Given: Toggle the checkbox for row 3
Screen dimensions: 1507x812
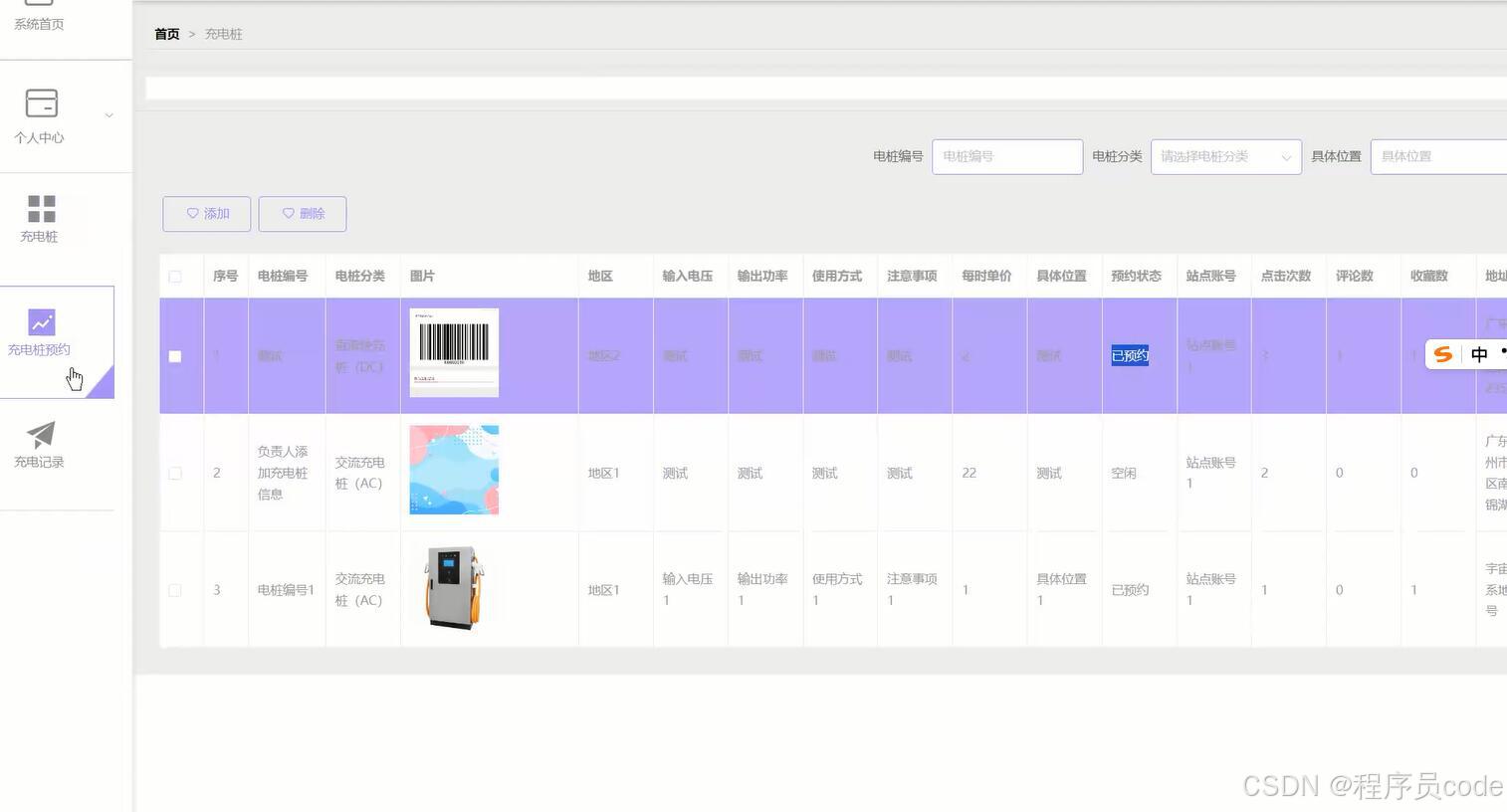Looking at the screenshot, I should [175, 590].
